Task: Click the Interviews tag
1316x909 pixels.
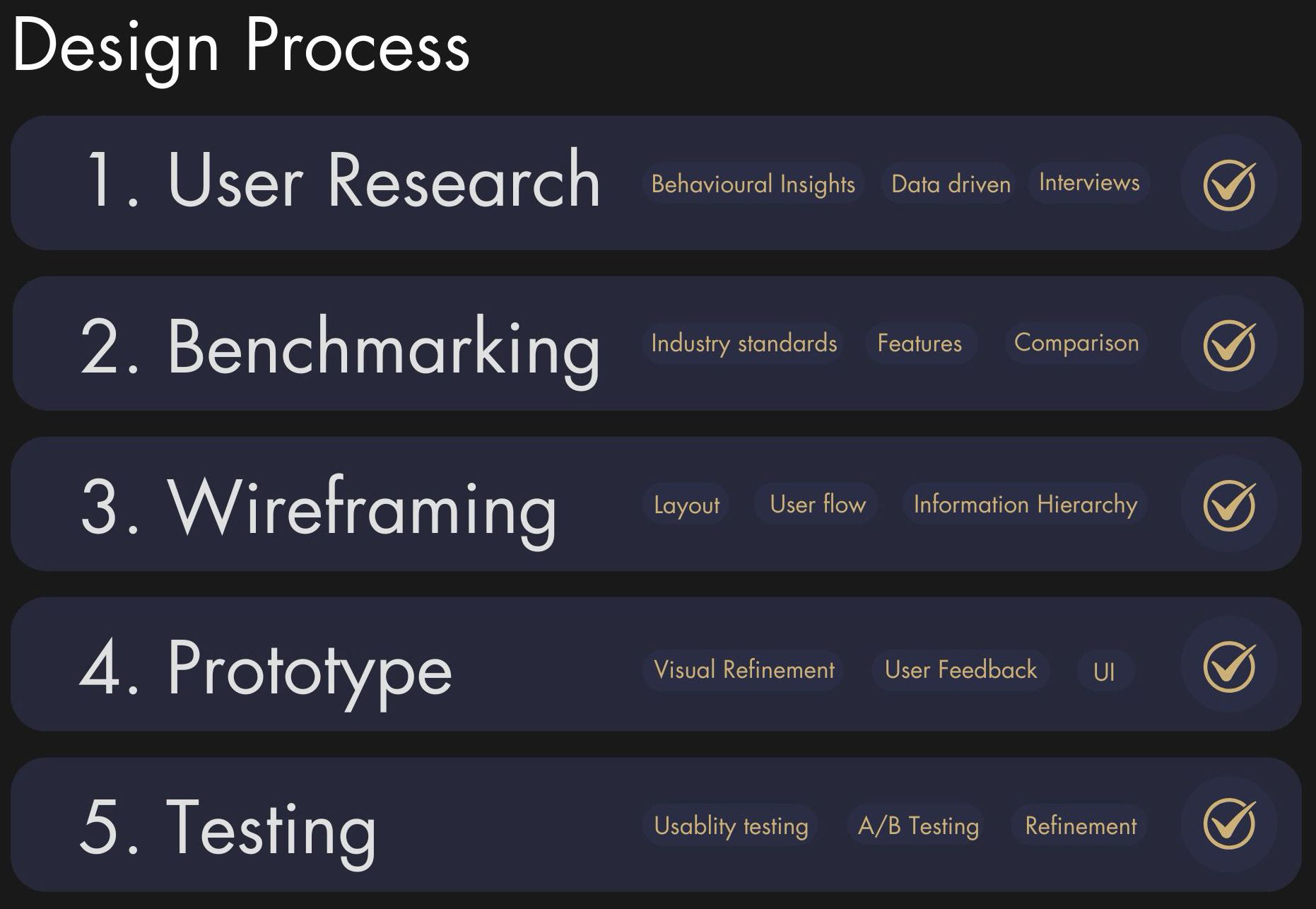Action: (x=1088, y=182)
